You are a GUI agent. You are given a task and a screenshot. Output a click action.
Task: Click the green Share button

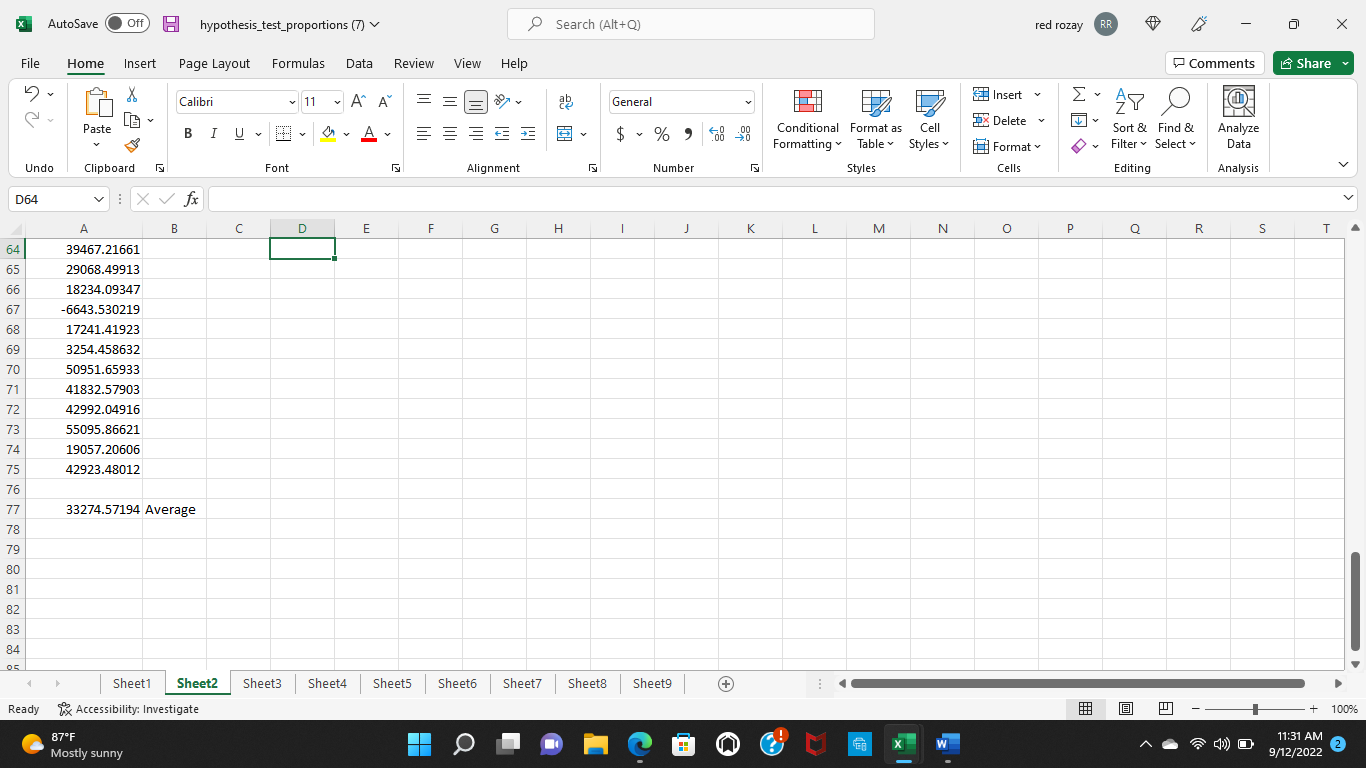click(x=1313, y=63)
